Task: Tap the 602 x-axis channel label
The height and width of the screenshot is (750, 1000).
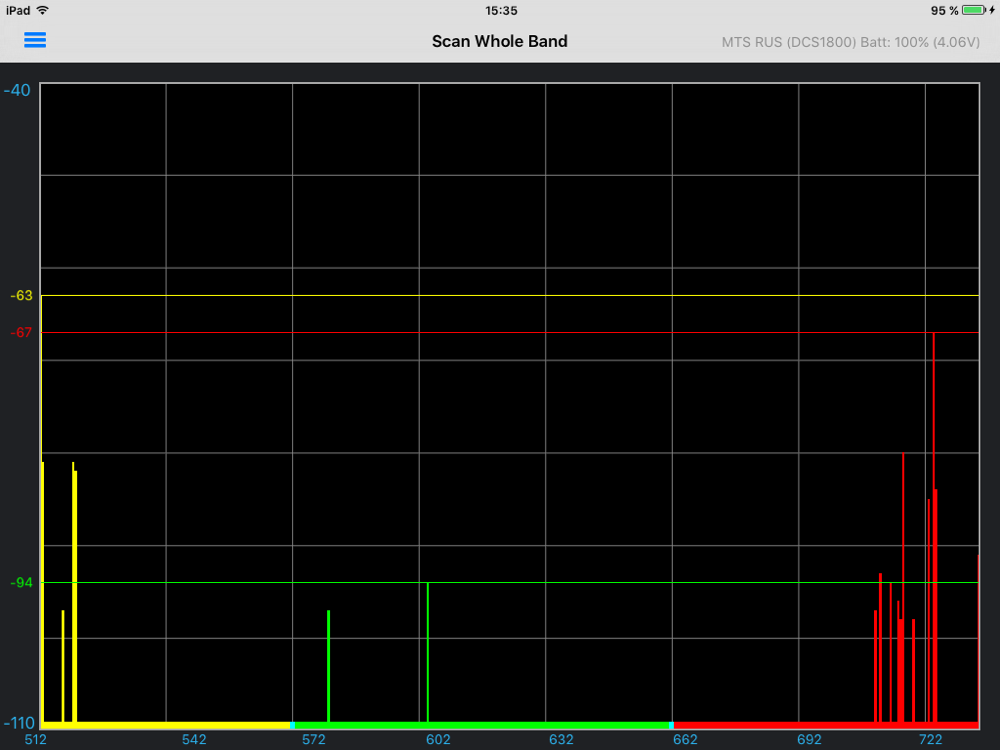Action: [x=438, y=740]
